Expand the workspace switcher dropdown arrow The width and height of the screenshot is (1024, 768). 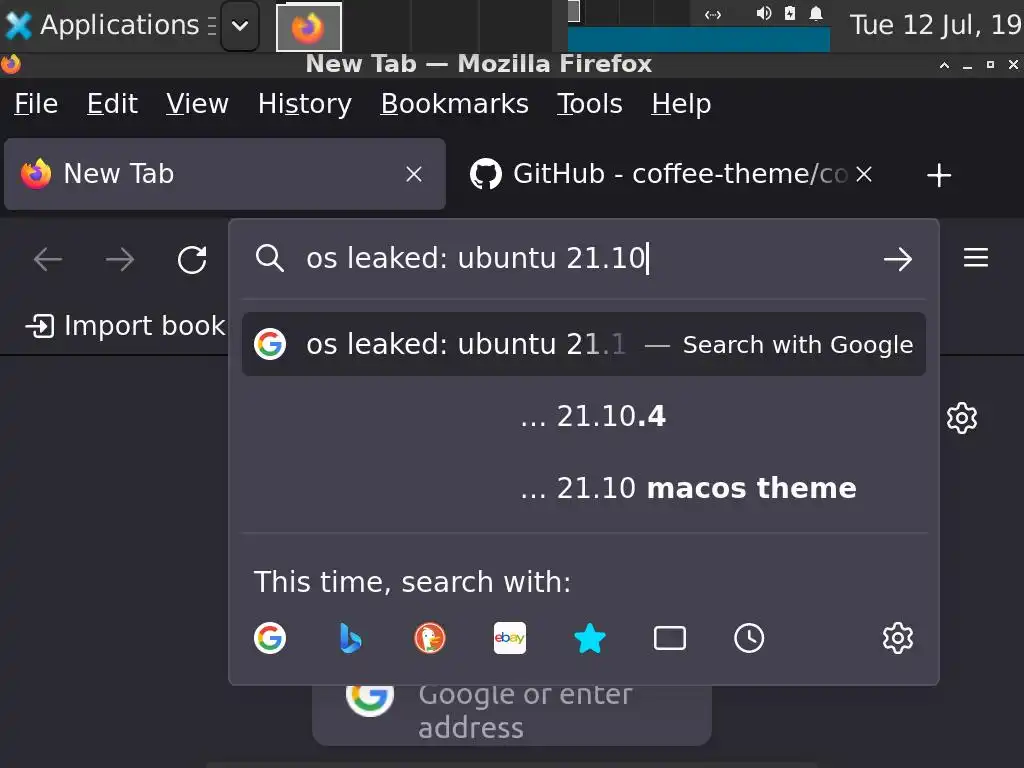240,26
